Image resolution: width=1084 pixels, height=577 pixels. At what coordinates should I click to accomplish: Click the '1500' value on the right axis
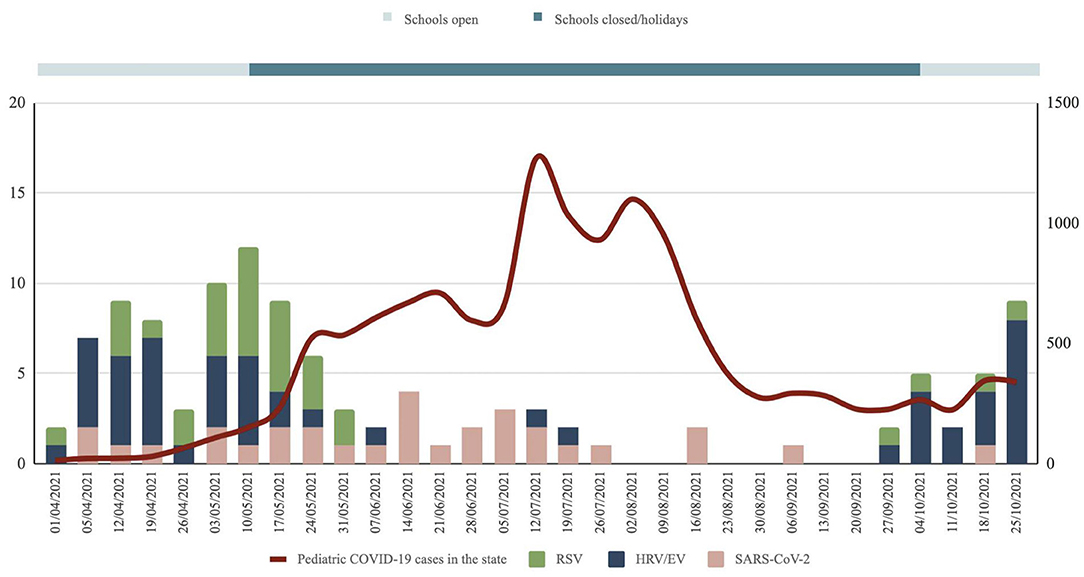click(1063, 103)
